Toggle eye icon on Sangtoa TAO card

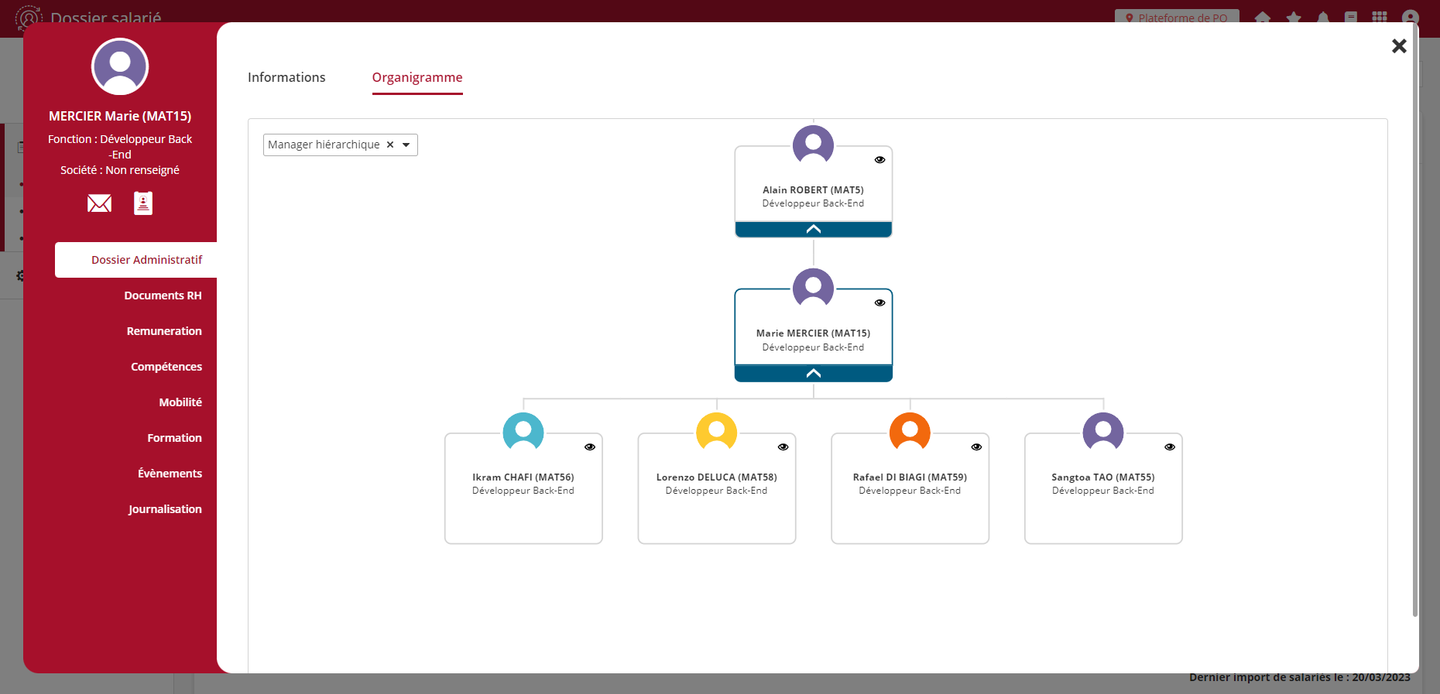[1170, 447]
